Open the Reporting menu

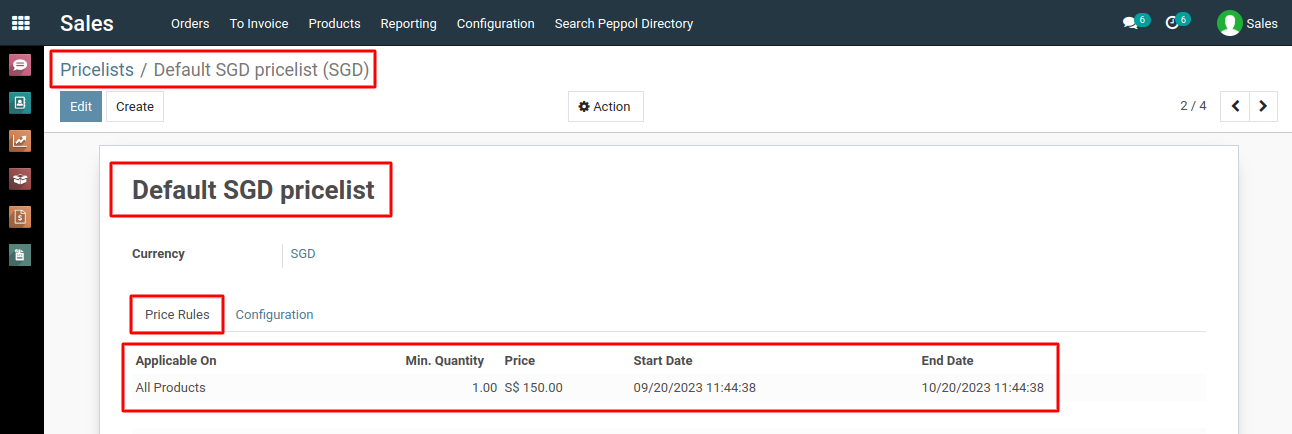tap(409, 23)
